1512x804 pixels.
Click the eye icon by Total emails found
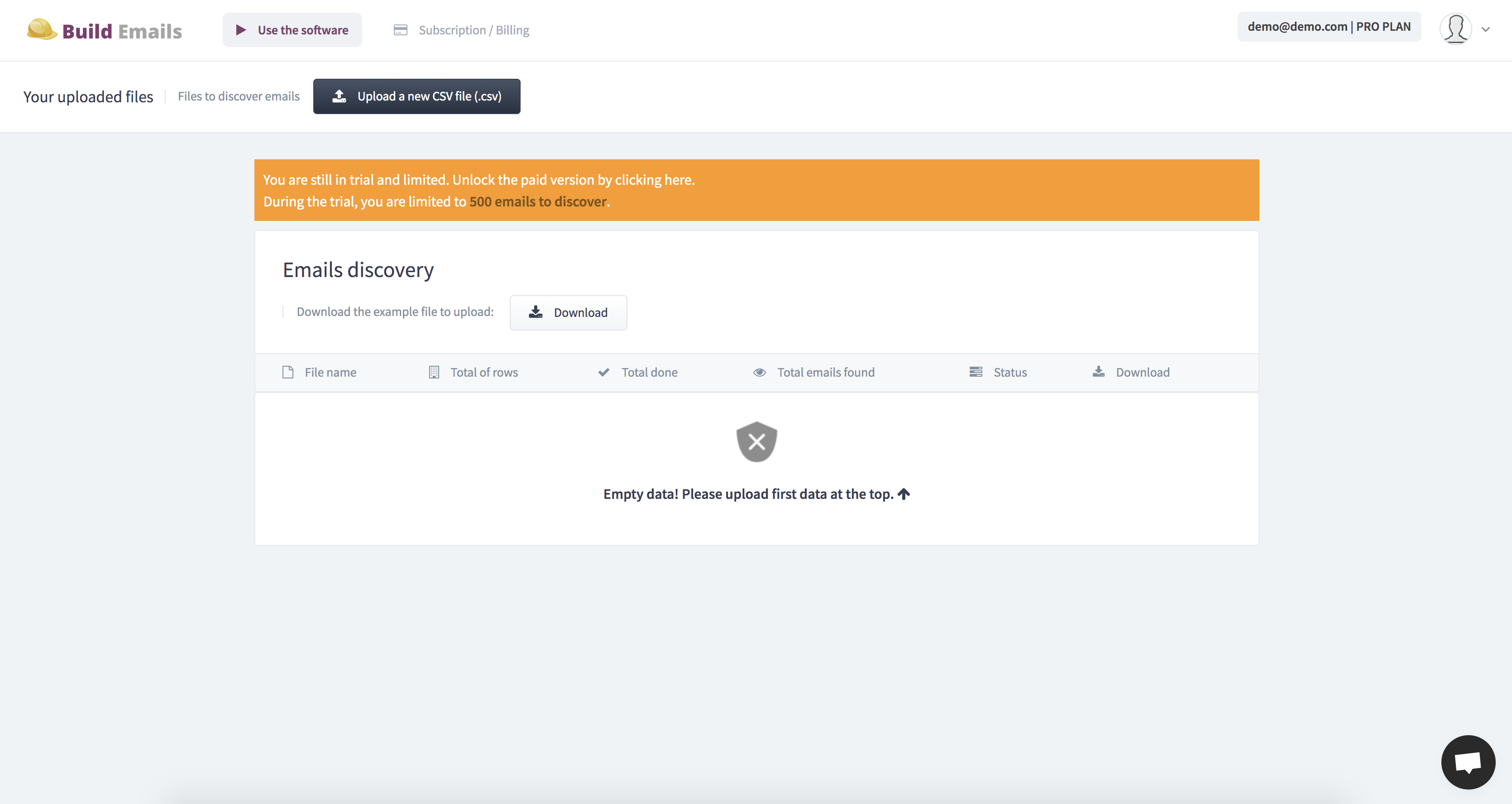click(760, 372)
